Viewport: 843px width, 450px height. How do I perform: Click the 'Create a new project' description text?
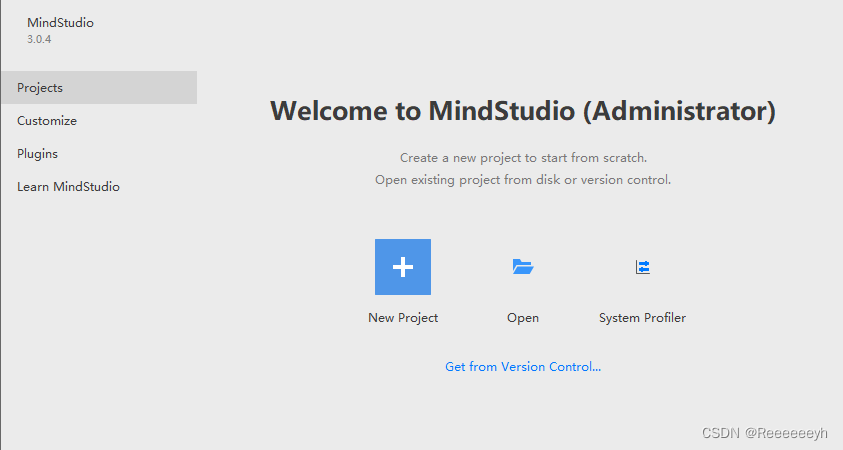tap(523, 158)
